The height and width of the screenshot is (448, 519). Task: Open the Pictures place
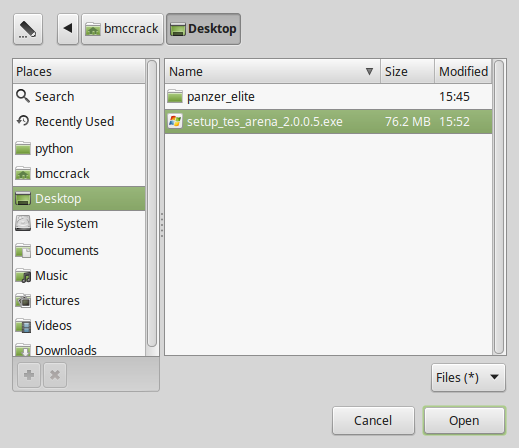pyautogui.click(x=79, y=300)
